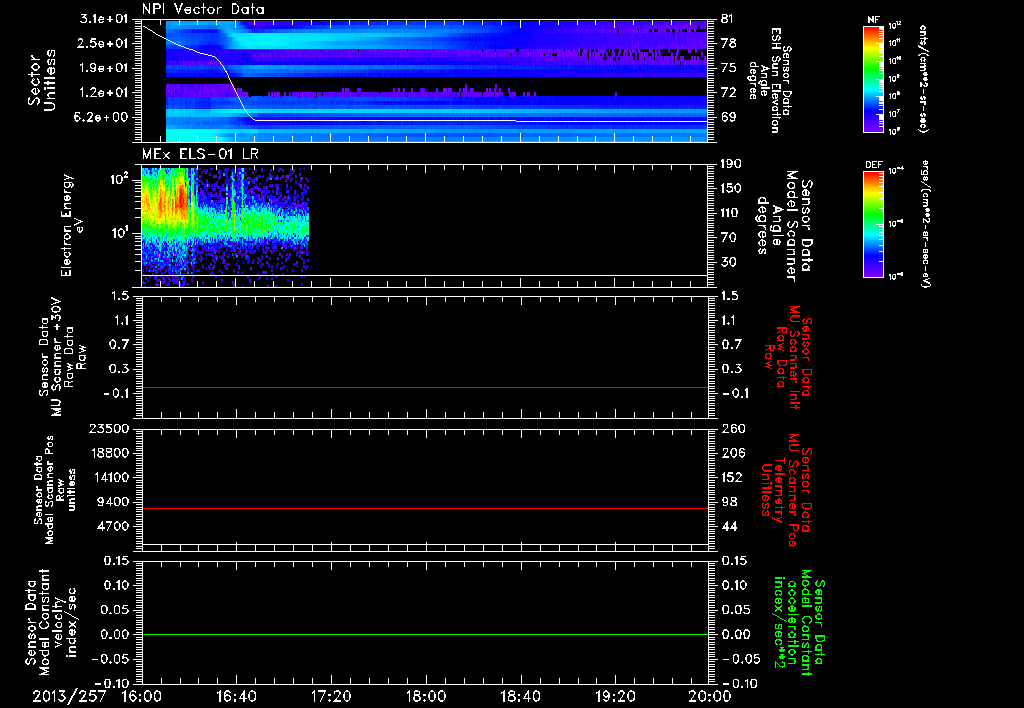
Task: Click the red "MU Scanner Inh Raw Data" label
Action: pyautogui.click(x=790, y=357)
